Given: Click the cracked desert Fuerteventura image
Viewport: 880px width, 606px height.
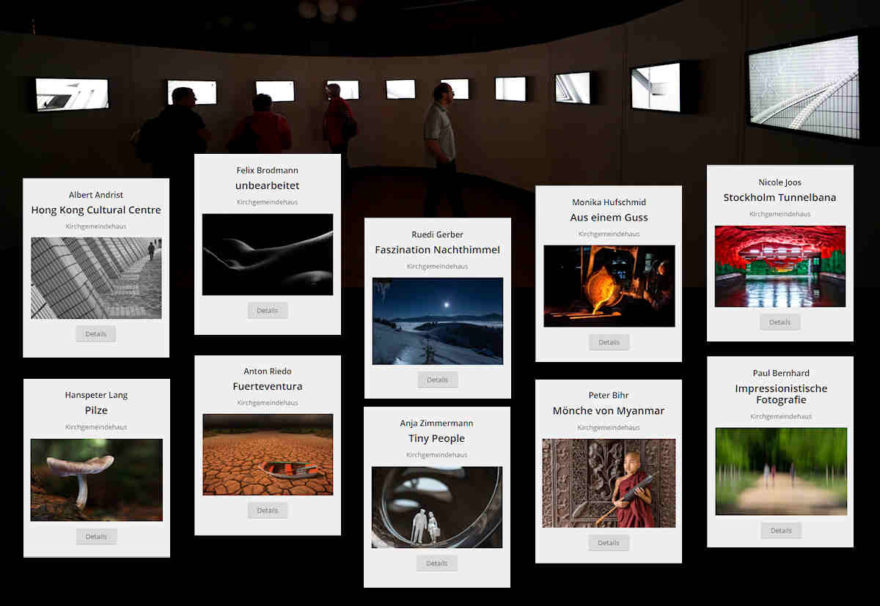Looking at the screenshot, I should tap(267, 454).
